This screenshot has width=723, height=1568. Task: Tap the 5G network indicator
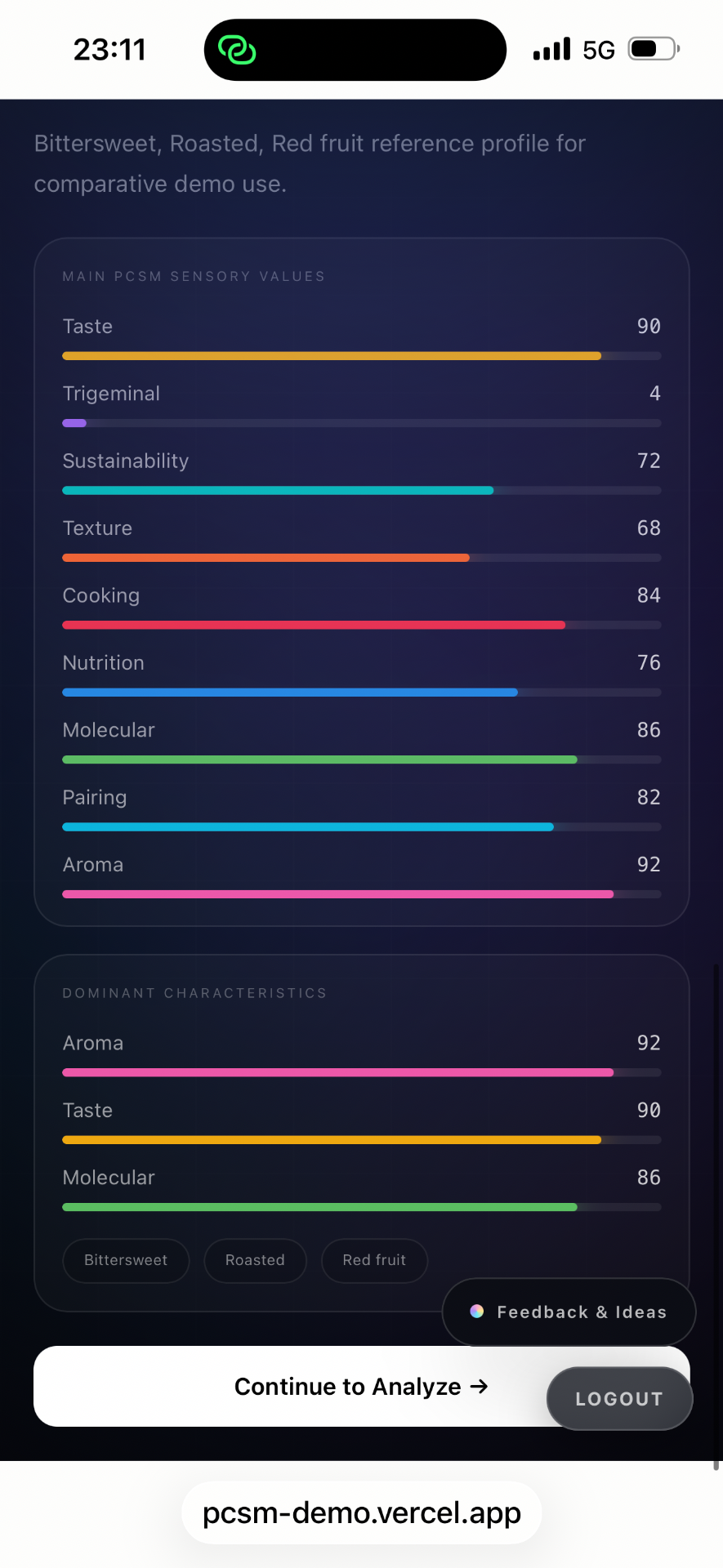[x=599, y=50]
